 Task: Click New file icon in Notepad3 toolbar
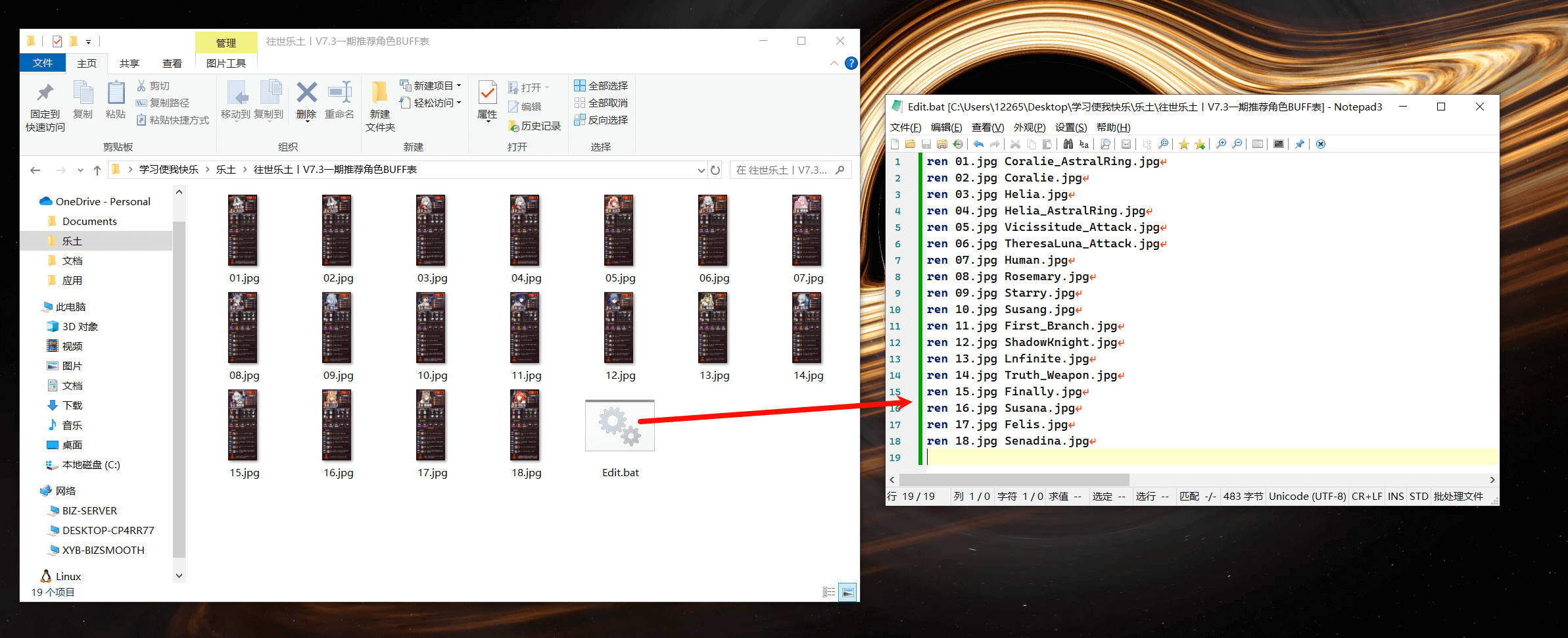click(895, 144)
